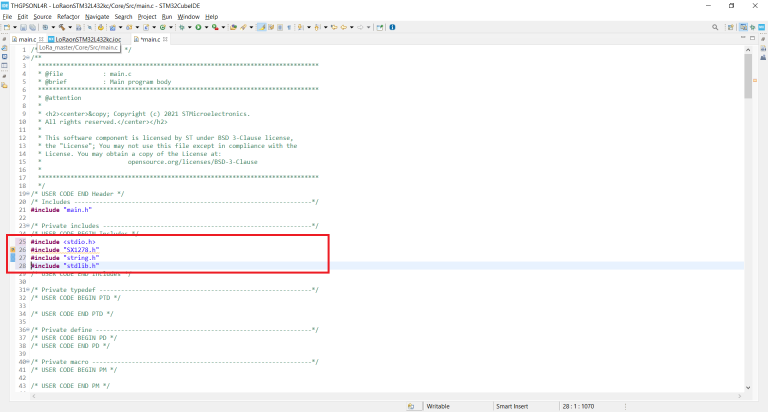This screenshot has width=768, height=412.
Task: Collapse the header comment fold at line 2
Action: point(25,58)
